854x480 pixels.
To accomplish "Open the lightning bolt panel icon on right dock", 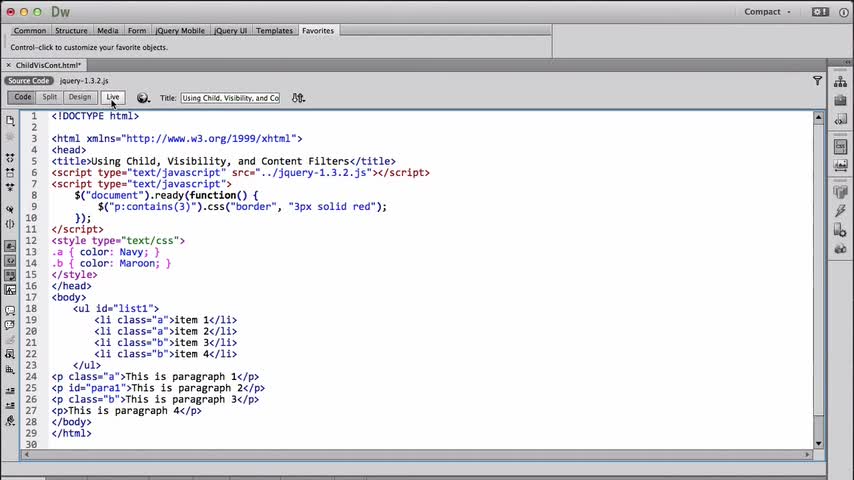I will point(840,211).
